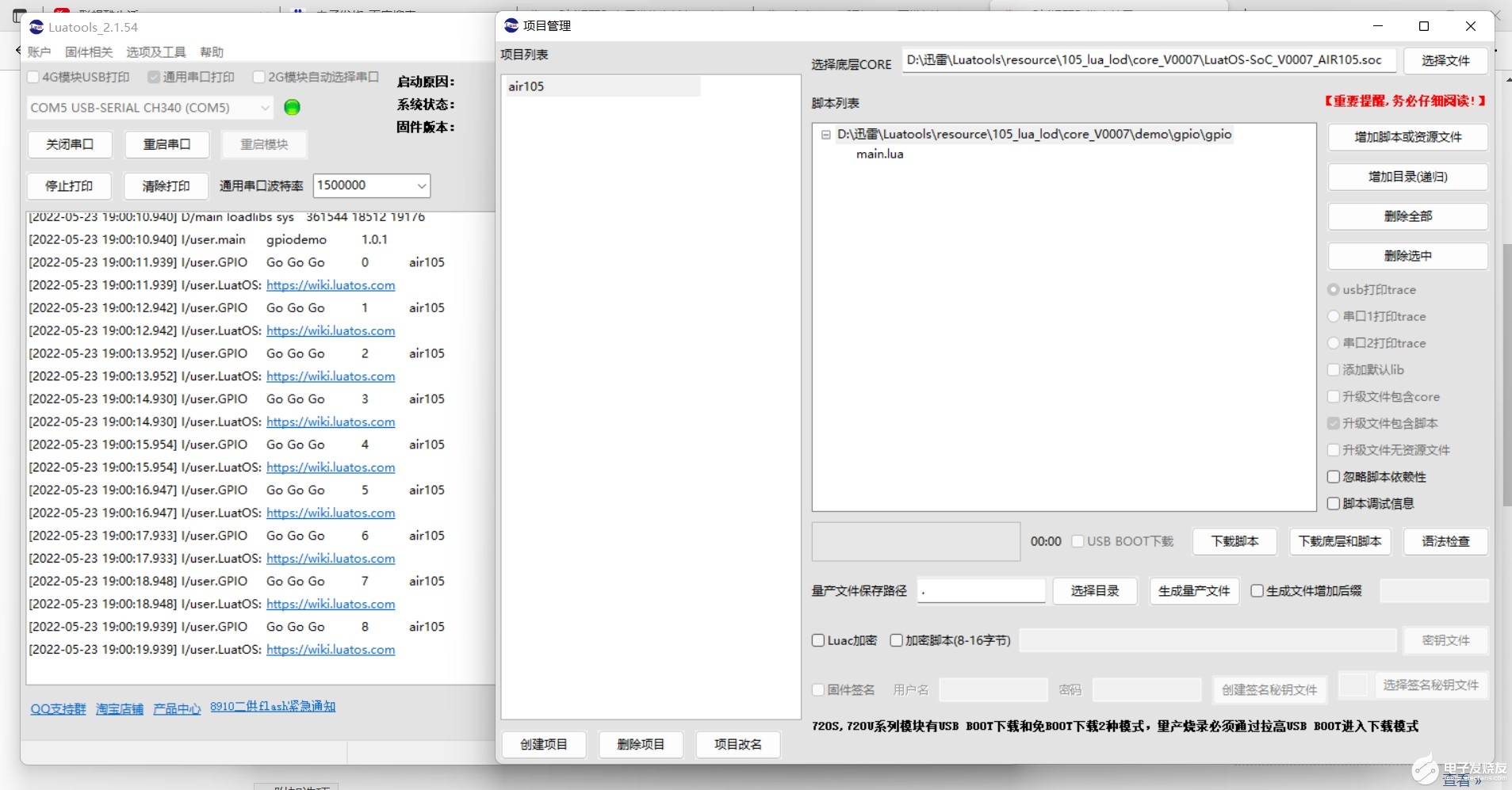Open the 选项及工具 menu
Screen dimensions: 1512x790
156,52
